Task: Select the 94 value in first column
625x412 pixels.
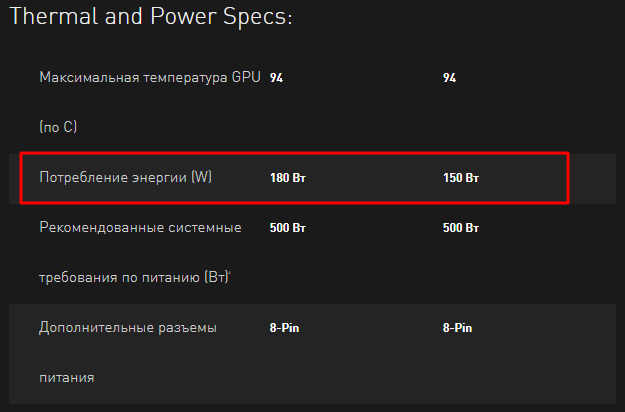Action: point(277,78)
